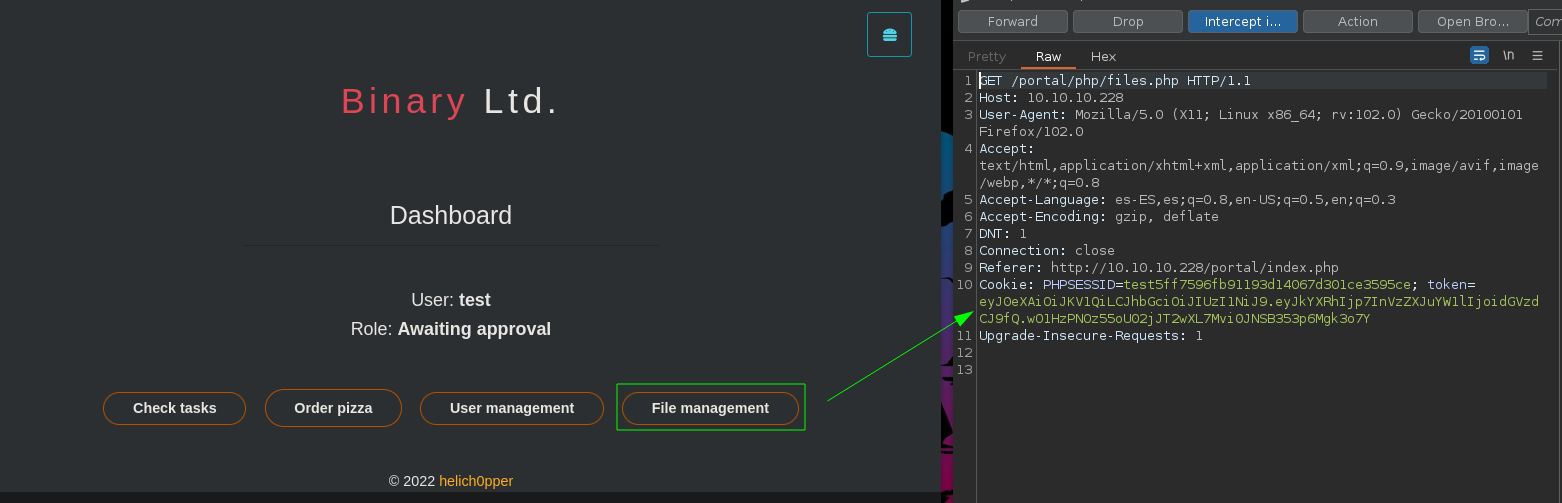Follow the helich0pper footer link
This screenshot has width=1562, height=503.
click(x=476, y=481)
